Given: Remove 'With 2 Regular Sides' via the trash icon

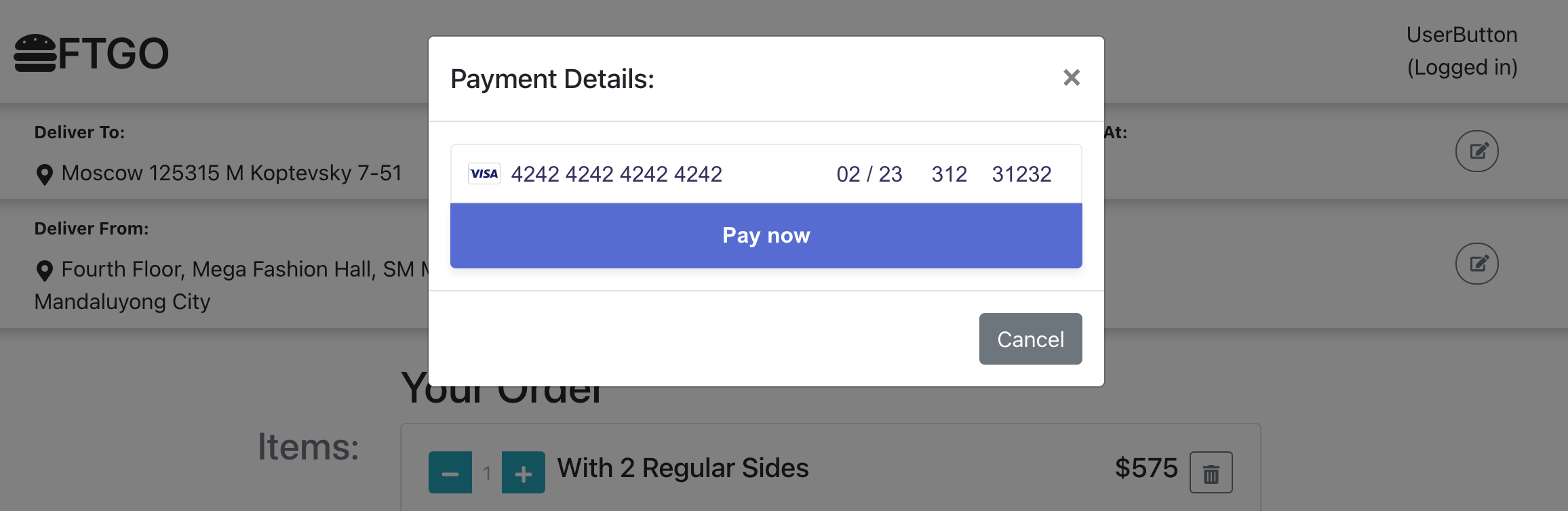Looking at the screenshot, I should click(x=1211, y=471).
